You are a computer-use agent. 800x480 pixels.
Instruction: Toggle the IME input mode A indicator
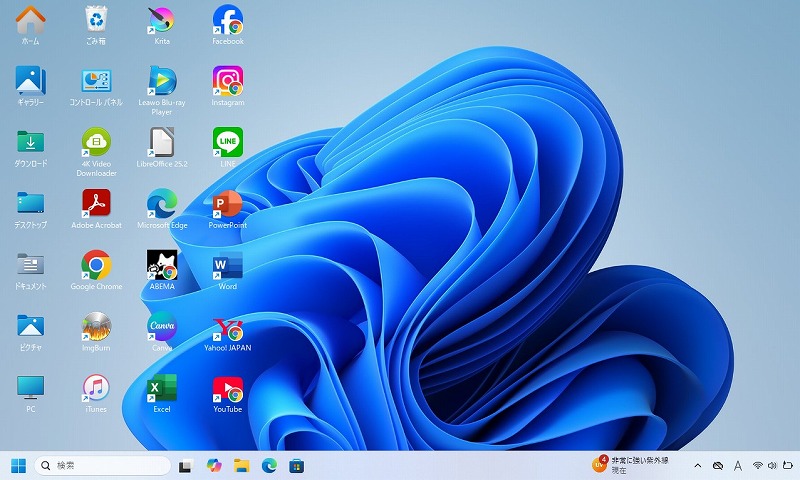[738, 465]
